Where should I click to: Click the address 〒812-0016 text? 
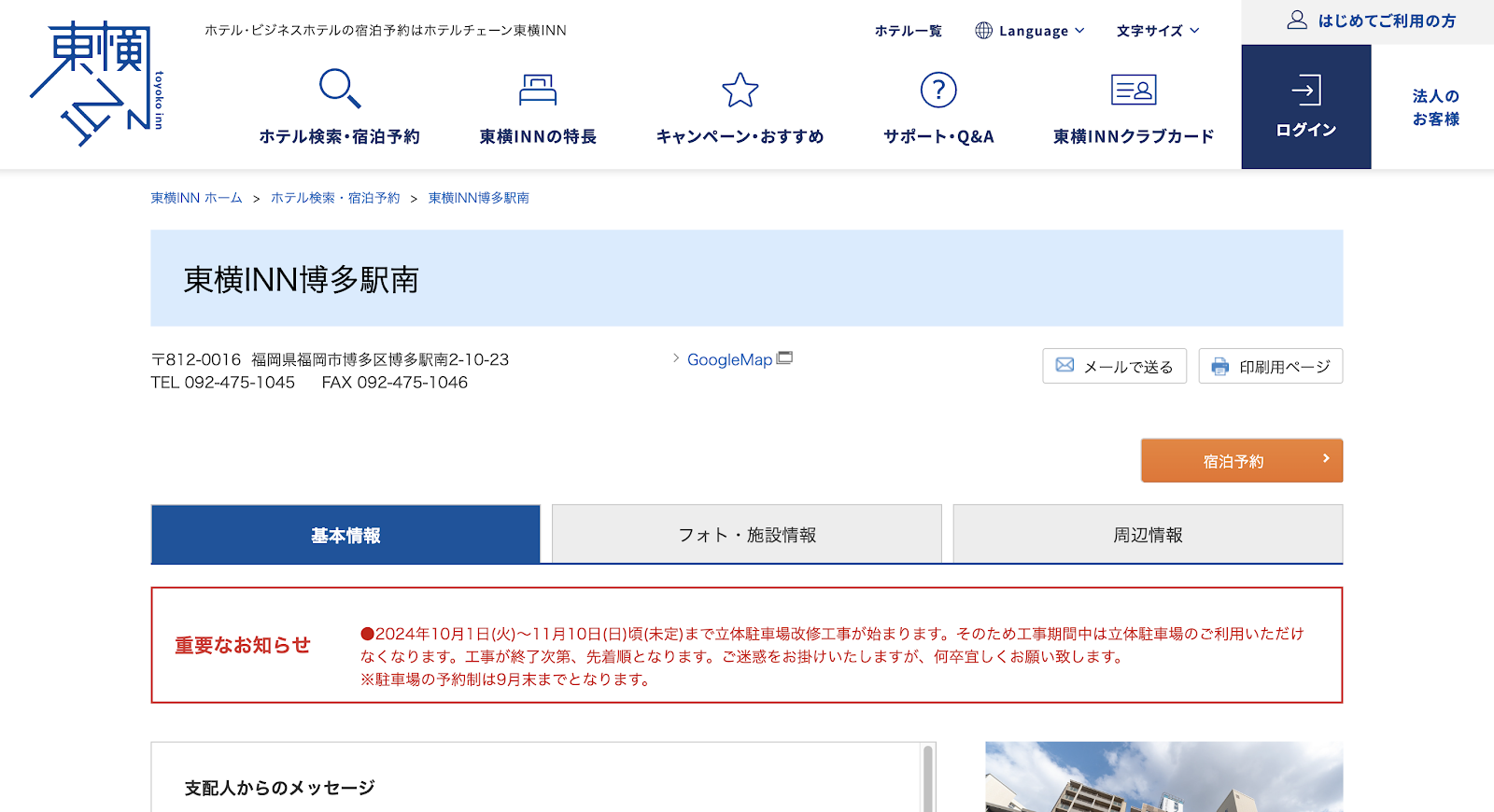[x=331, y=359]
